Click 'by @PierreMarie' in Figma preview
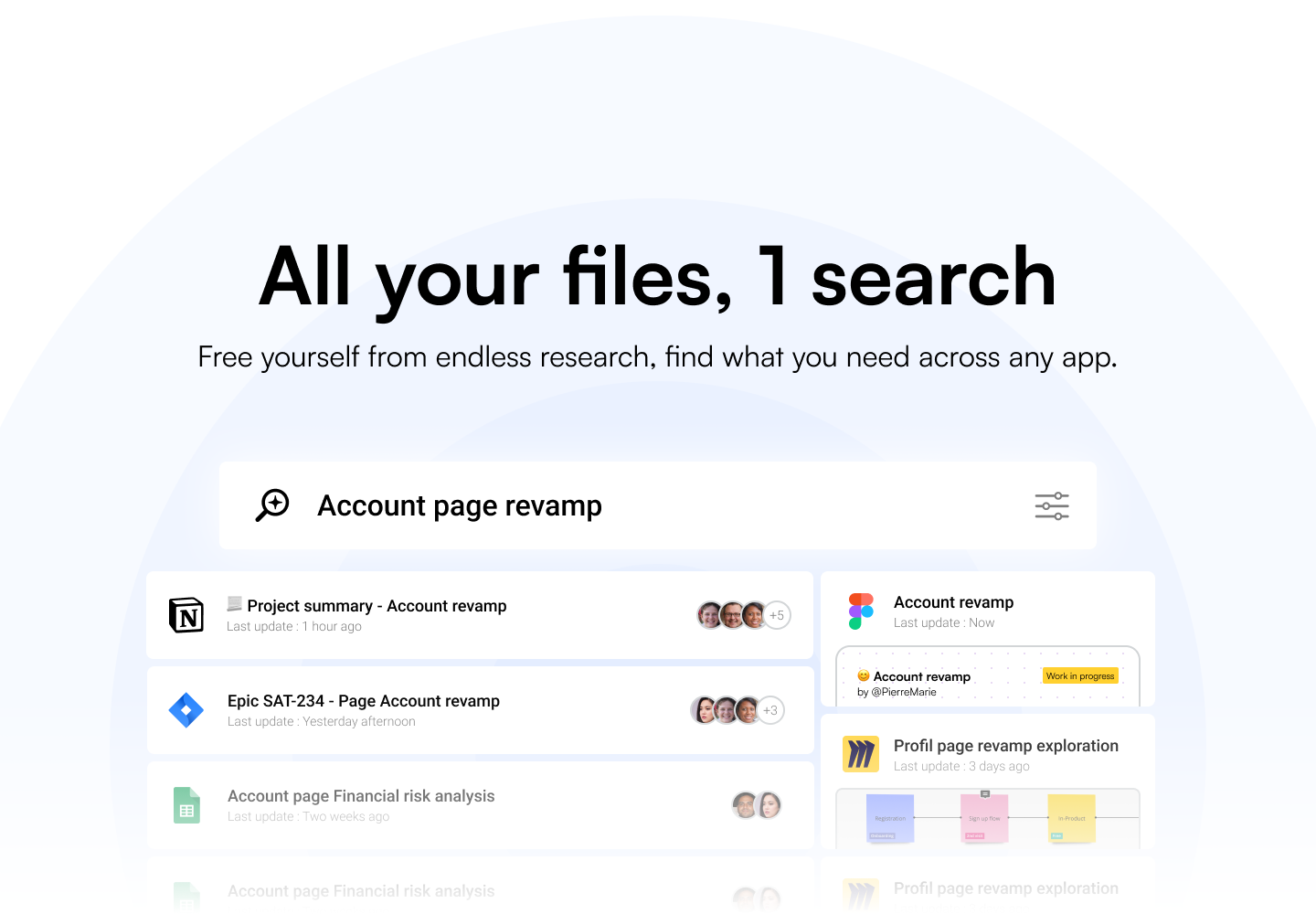The height and width of the screenshot is (914, 1316). tap(897, 693)
